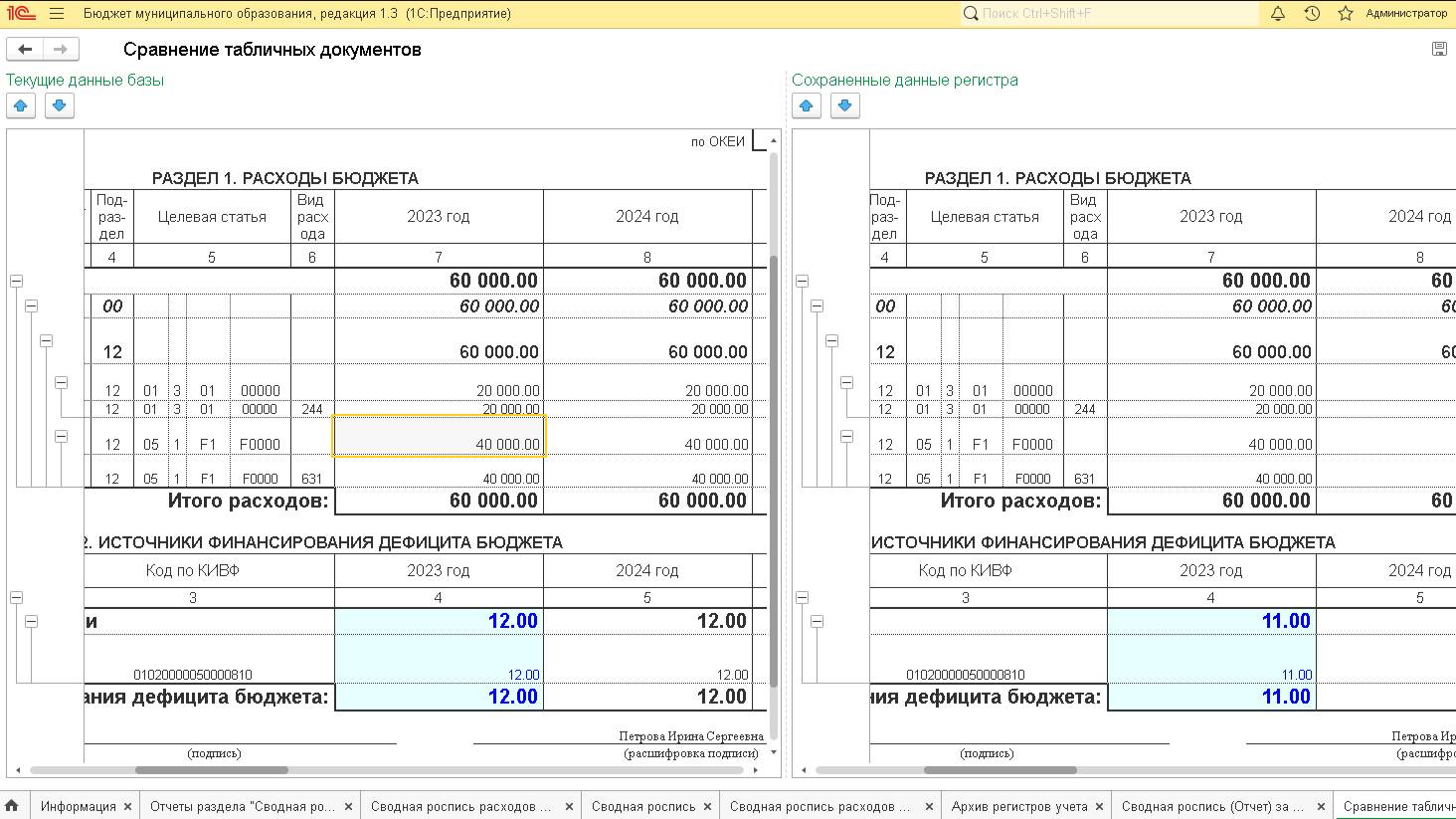Select РАЗДЕЛ 1. РАСХОДЫ БЮДЖЕТА title in current data pane
1456x819 pixels.
(285, 178)
